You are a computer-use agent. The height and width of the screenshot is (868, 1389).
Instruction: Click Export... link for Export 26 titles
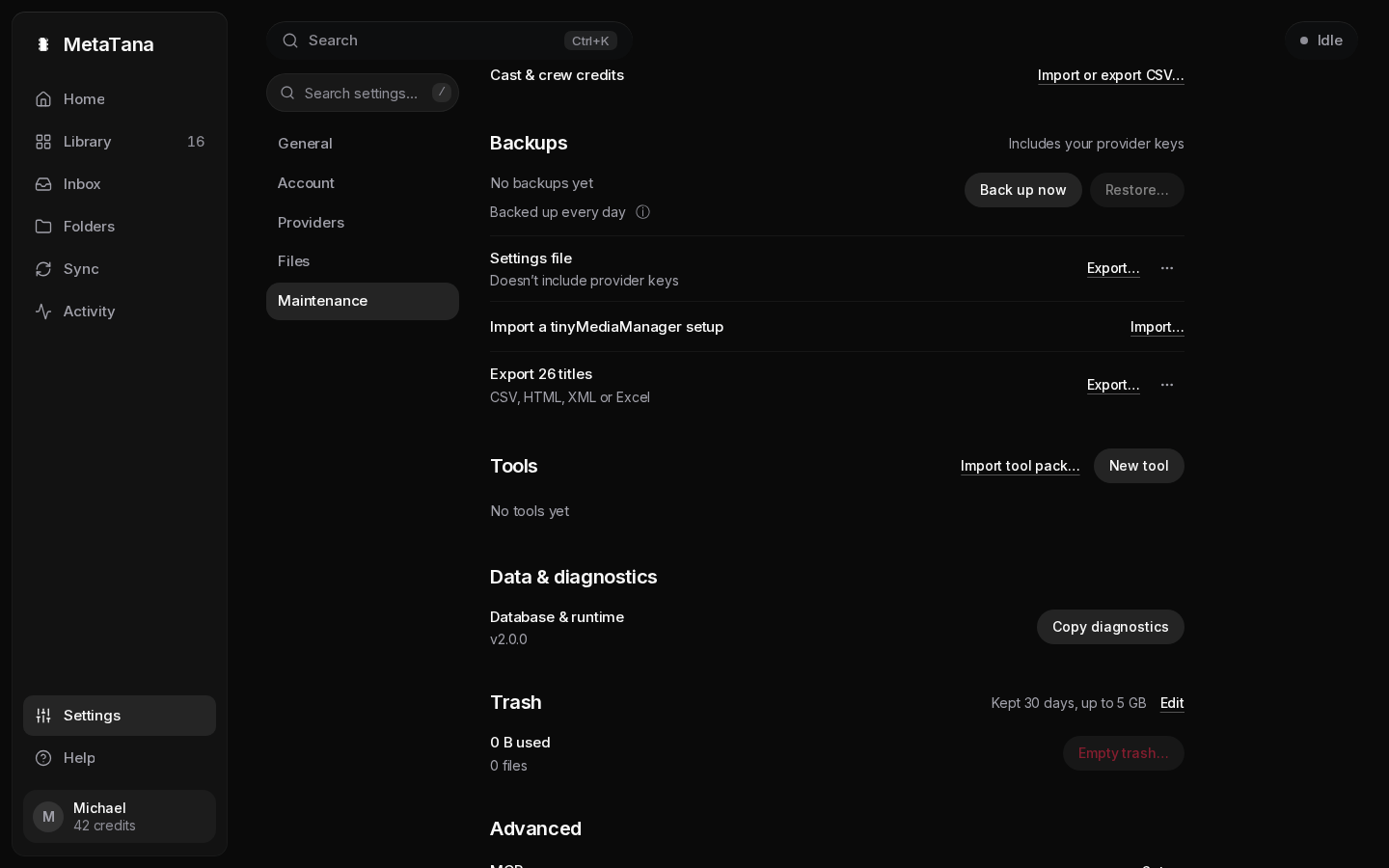1113,385
